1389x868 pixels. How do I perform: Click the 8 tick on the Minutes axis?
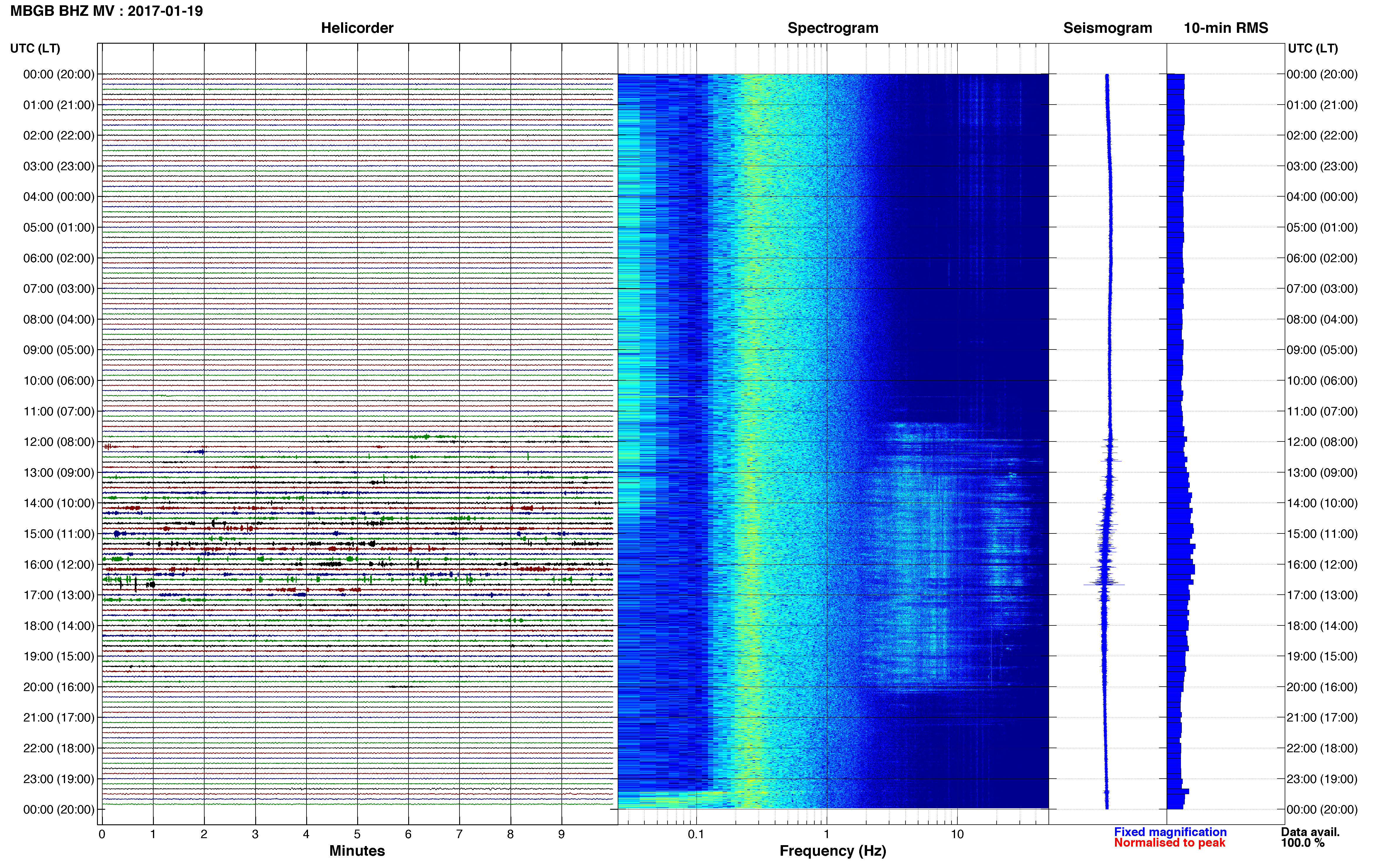(x=510, y=834)
